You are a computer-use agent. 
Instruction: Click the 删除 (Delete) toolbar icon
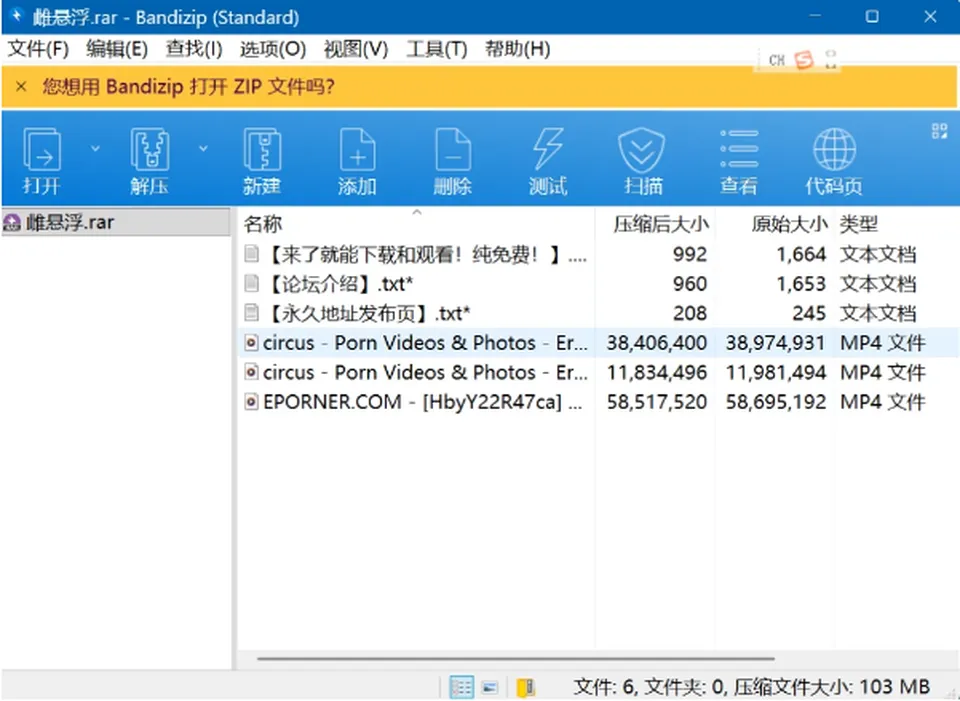pos(453,160)
